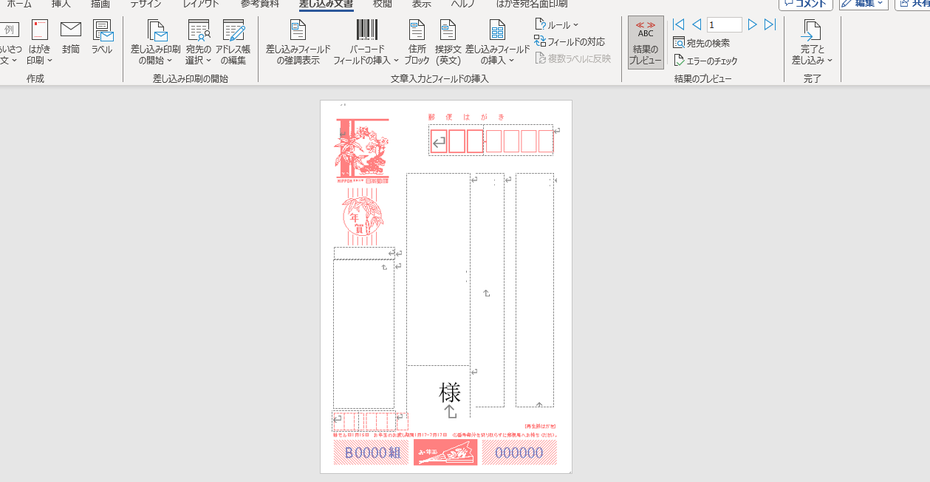Click 挨拶文 (英文) greeting line button
The width and height of the screenshot is (930, 482).
(448, 43)
